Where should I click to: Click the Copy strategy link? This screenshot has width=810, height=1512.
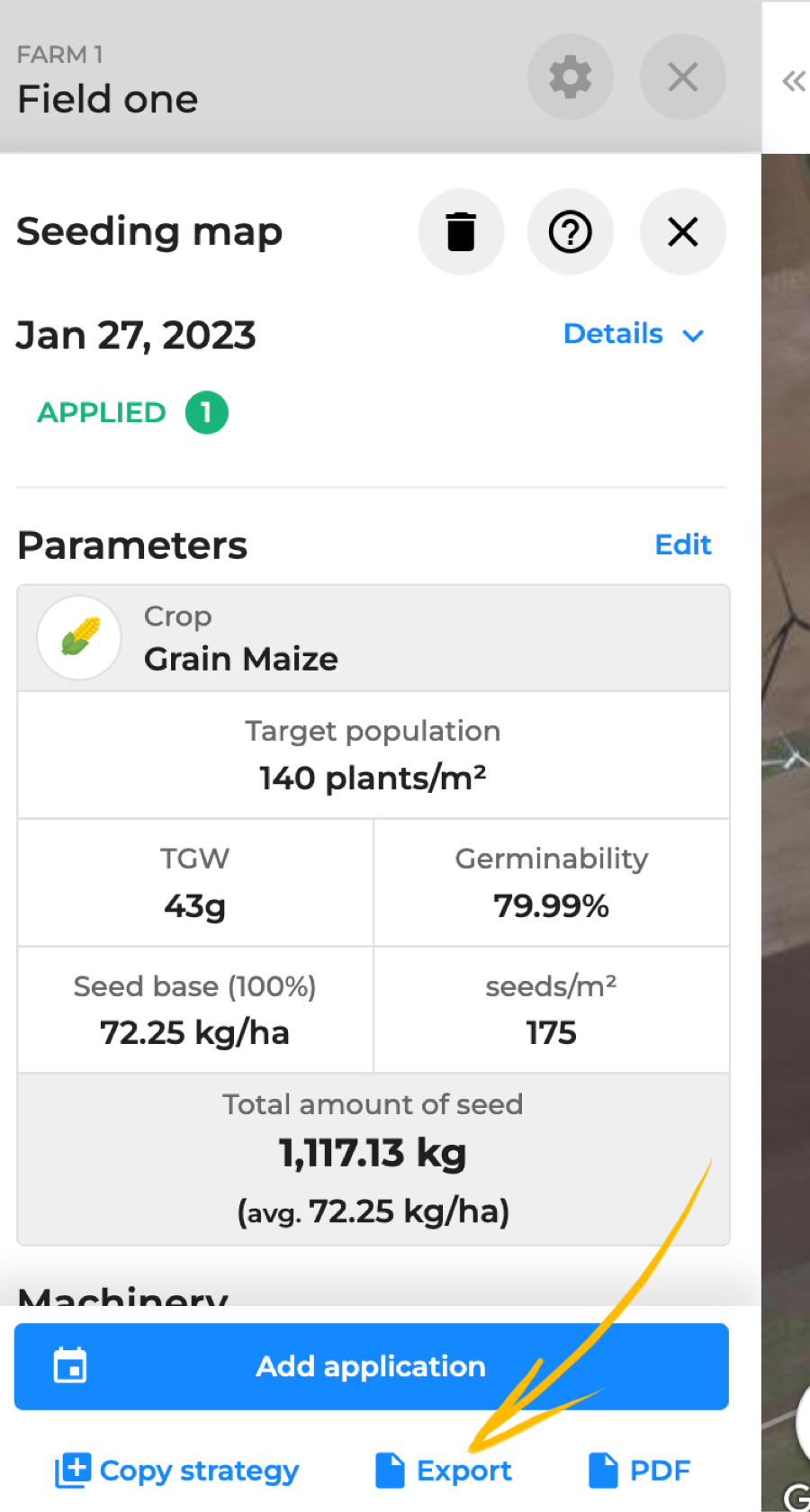199,1471
